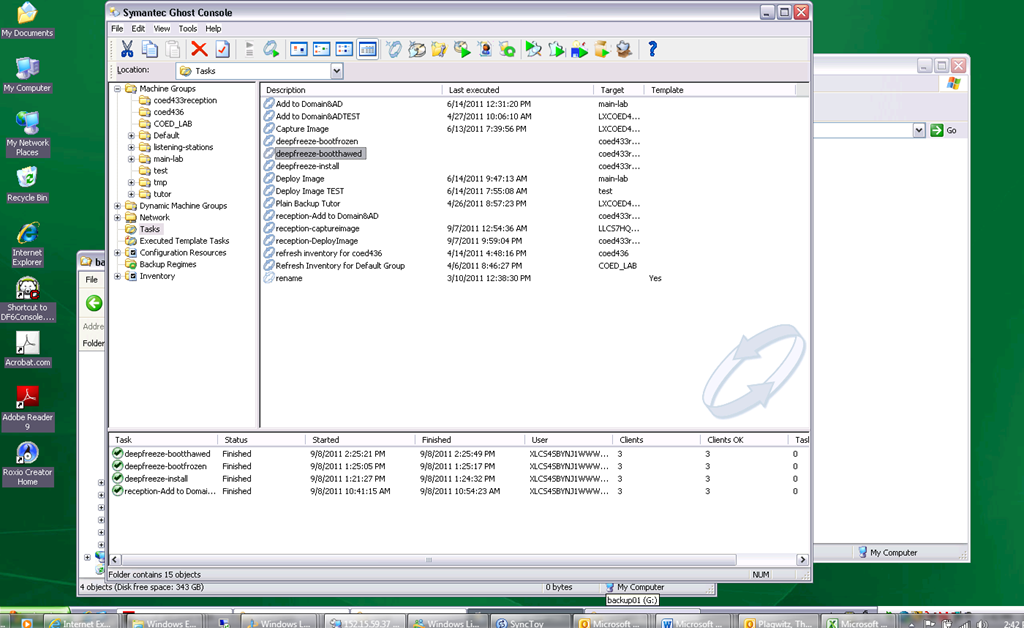Open the Tools menu
Screen dimensions: 1024x628
click(188, 29)
